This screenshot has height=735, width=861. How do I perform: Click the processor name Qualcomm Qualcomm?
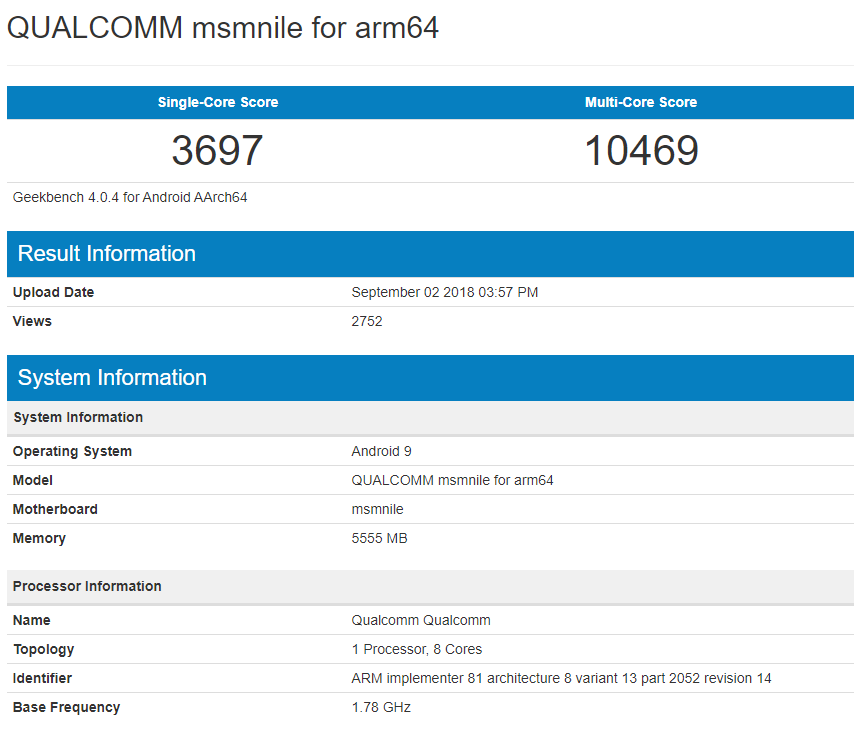pos(421,620)
